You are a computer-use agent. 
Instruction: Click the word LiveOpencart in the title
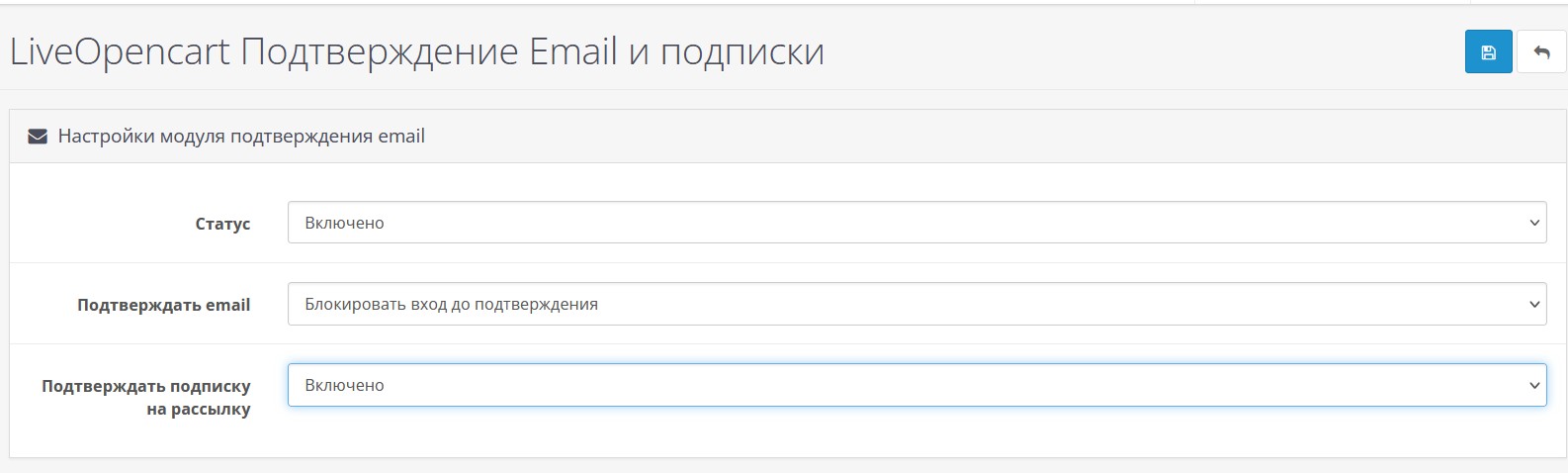coord(120,51)
